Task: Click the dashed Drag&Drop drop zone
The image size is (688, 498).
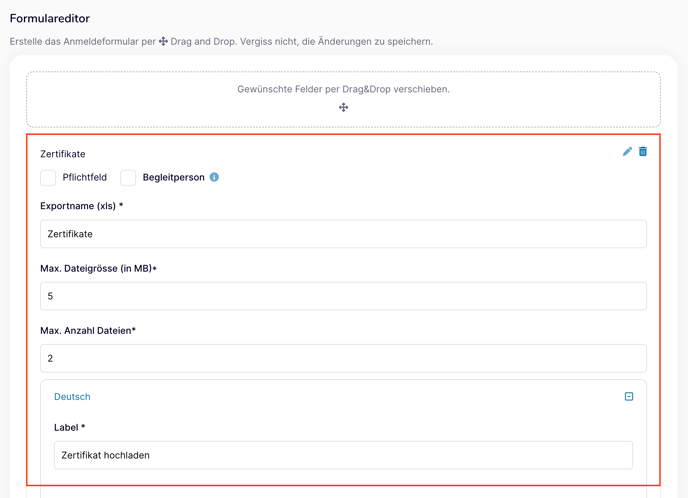Action: tap(344, 100)
